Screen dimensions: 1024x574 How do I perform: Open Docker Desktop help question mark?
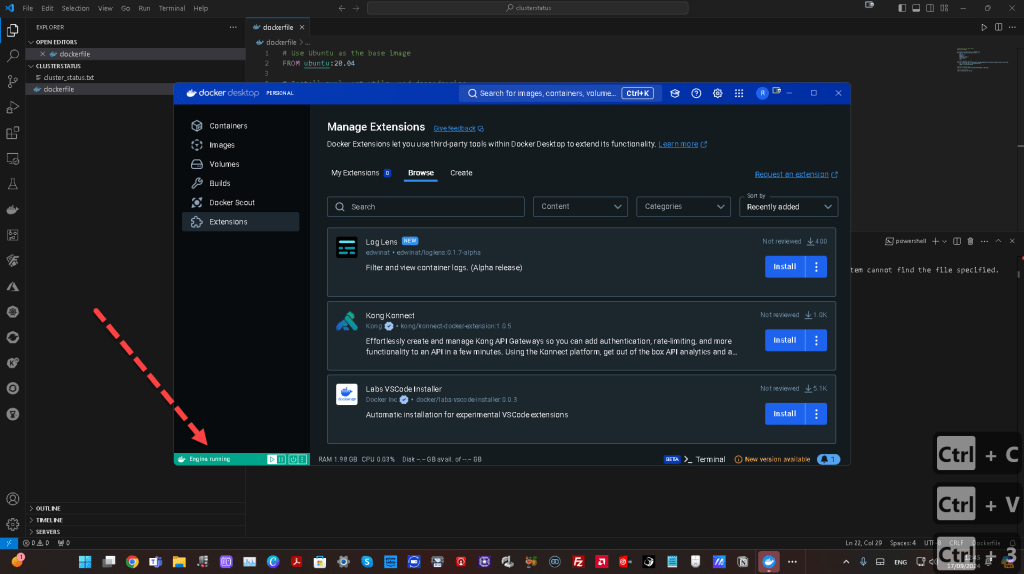[696, 93]
